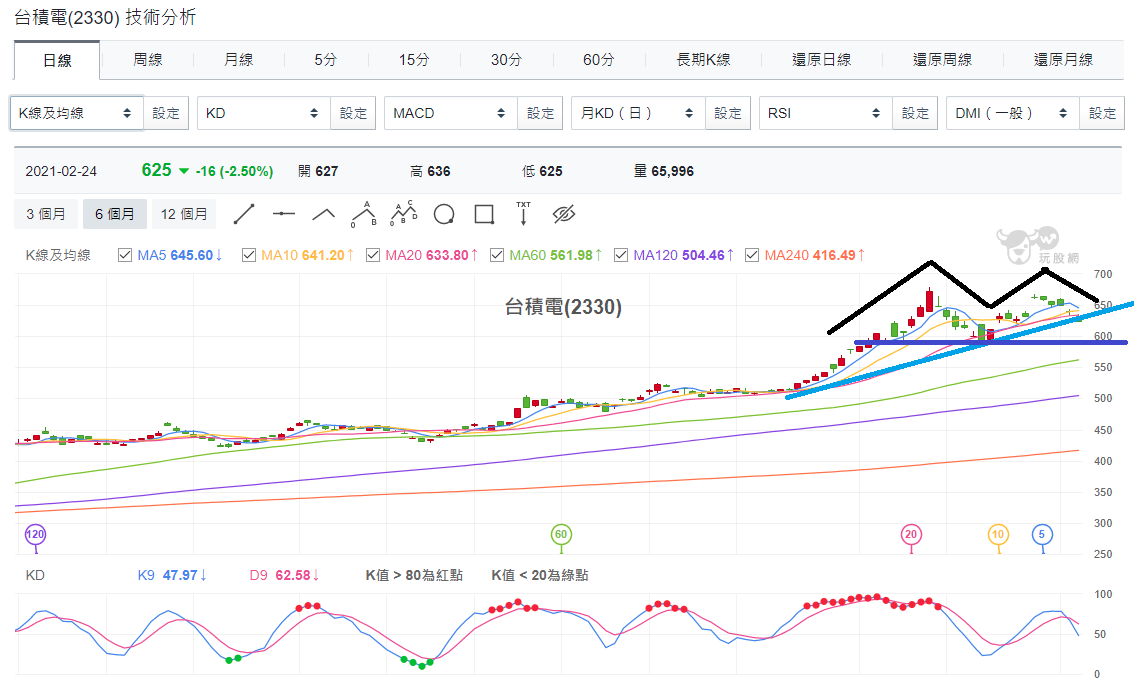Select the TXT text annotation tool
1134x683 pixels.
[x=524, y=213]
